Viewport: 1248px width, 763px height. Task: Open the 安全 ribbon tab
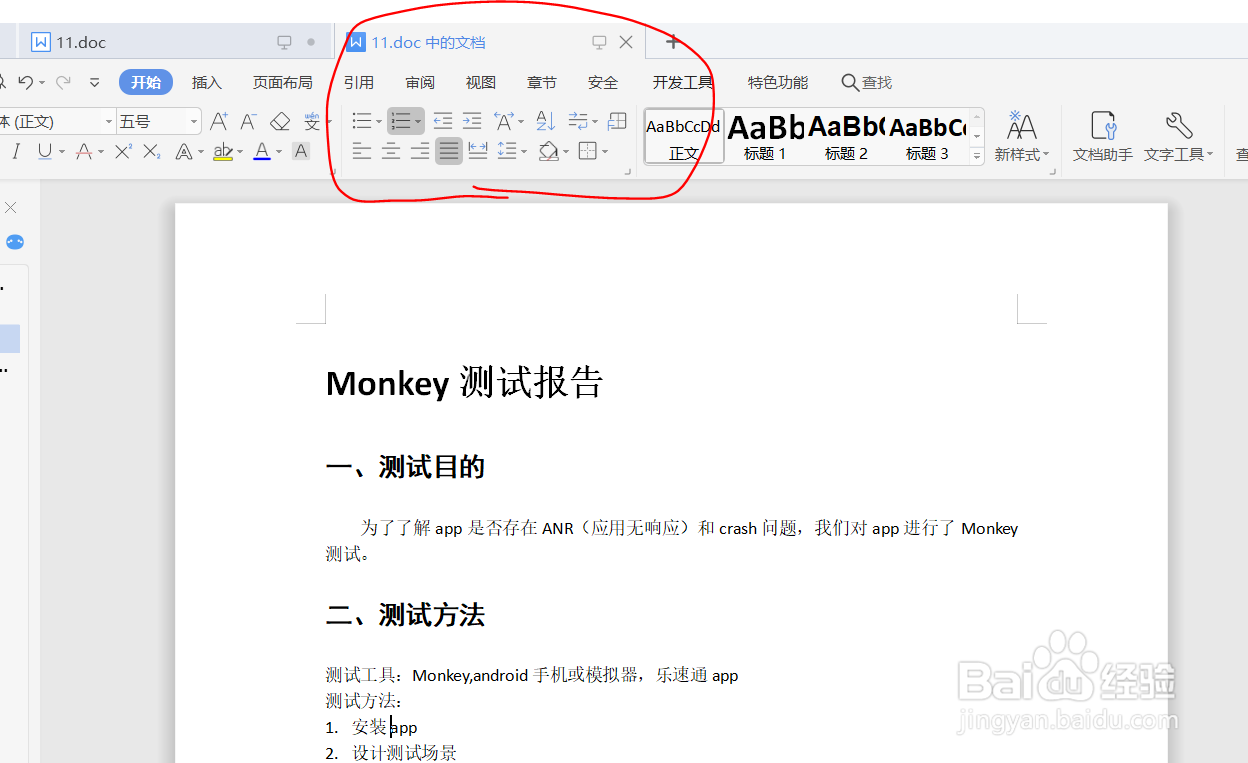pos(603,82)
